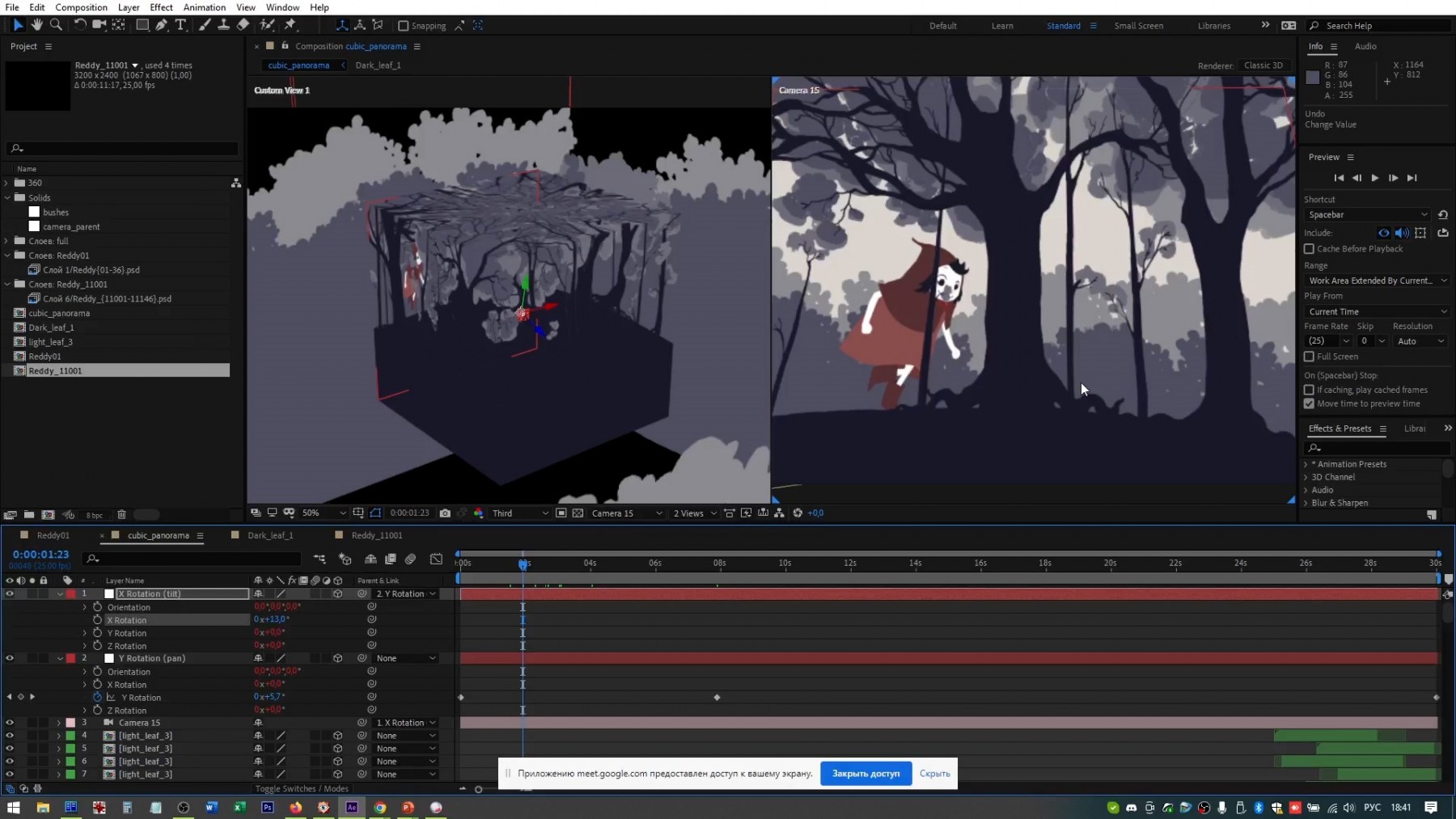The width and height of the screenshot is (1456, 819).
Task: Select the Clone Stamp tool
Action: (x=223, y=25)
